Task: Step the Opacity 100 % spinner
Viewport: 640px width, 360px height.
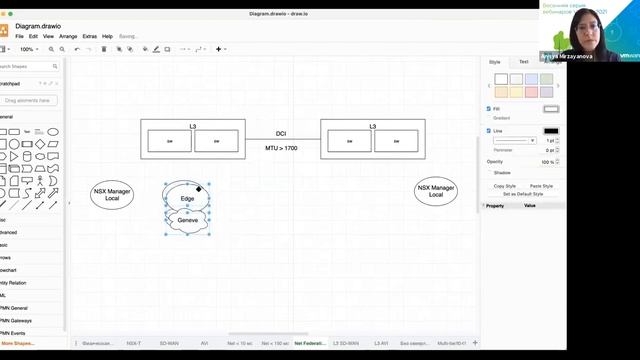Action: pos(558,162)
